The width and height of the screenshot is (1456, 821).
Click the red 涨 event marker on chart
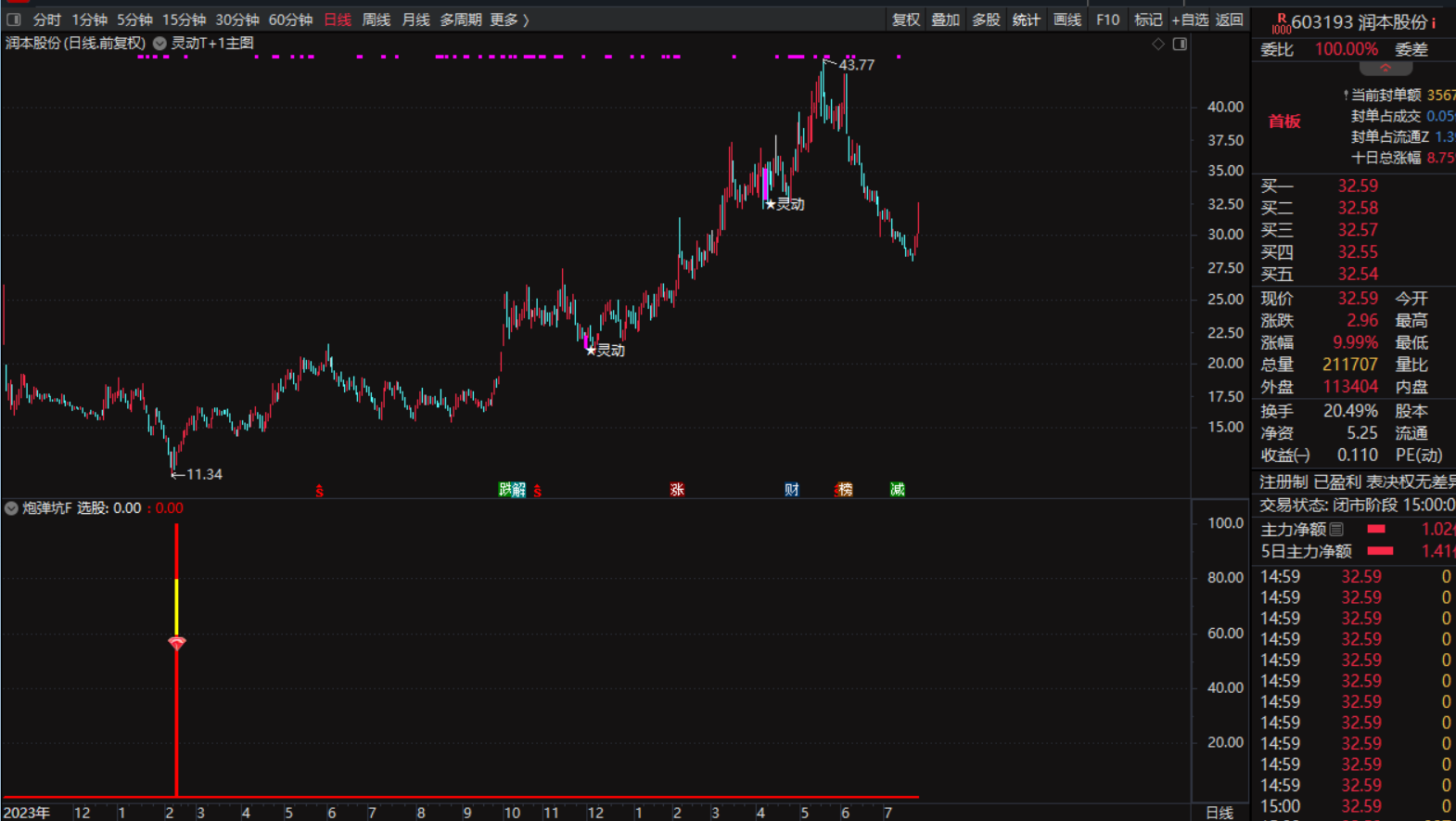point(677,490)
